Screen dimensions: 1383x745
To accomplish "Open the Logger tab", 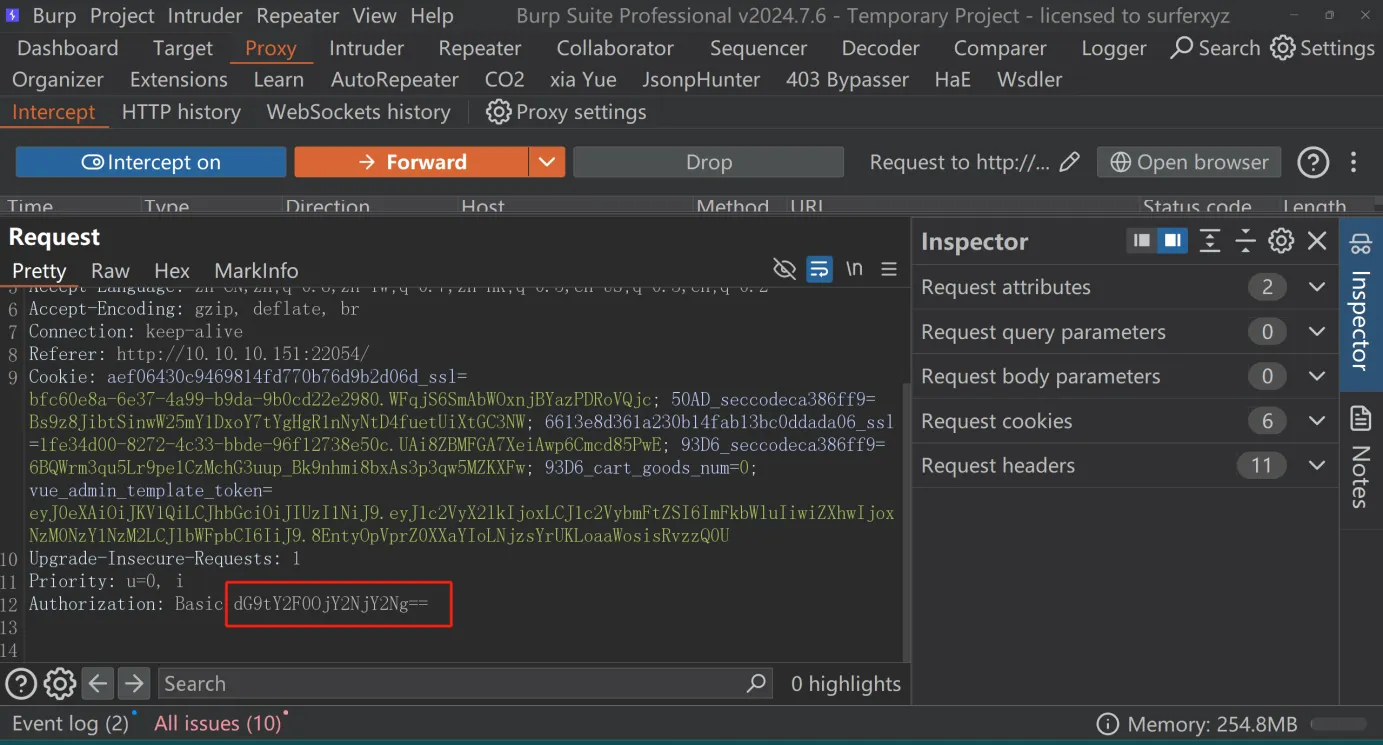I will point(1114,48).
